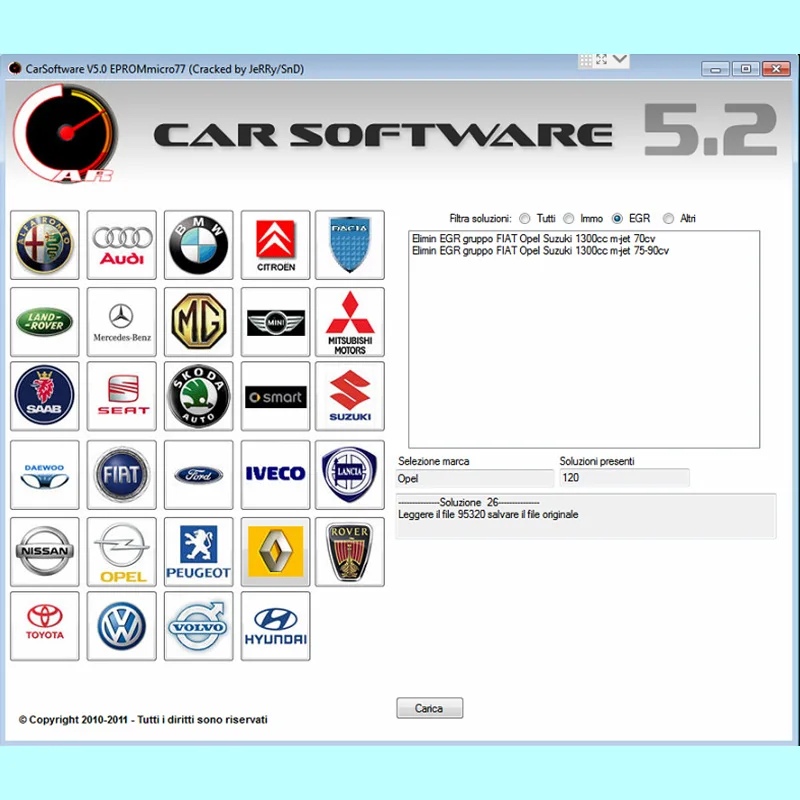Pick the Iveco brand logo
The width and height of the screenshot is (800, 800).
[276, 475]
